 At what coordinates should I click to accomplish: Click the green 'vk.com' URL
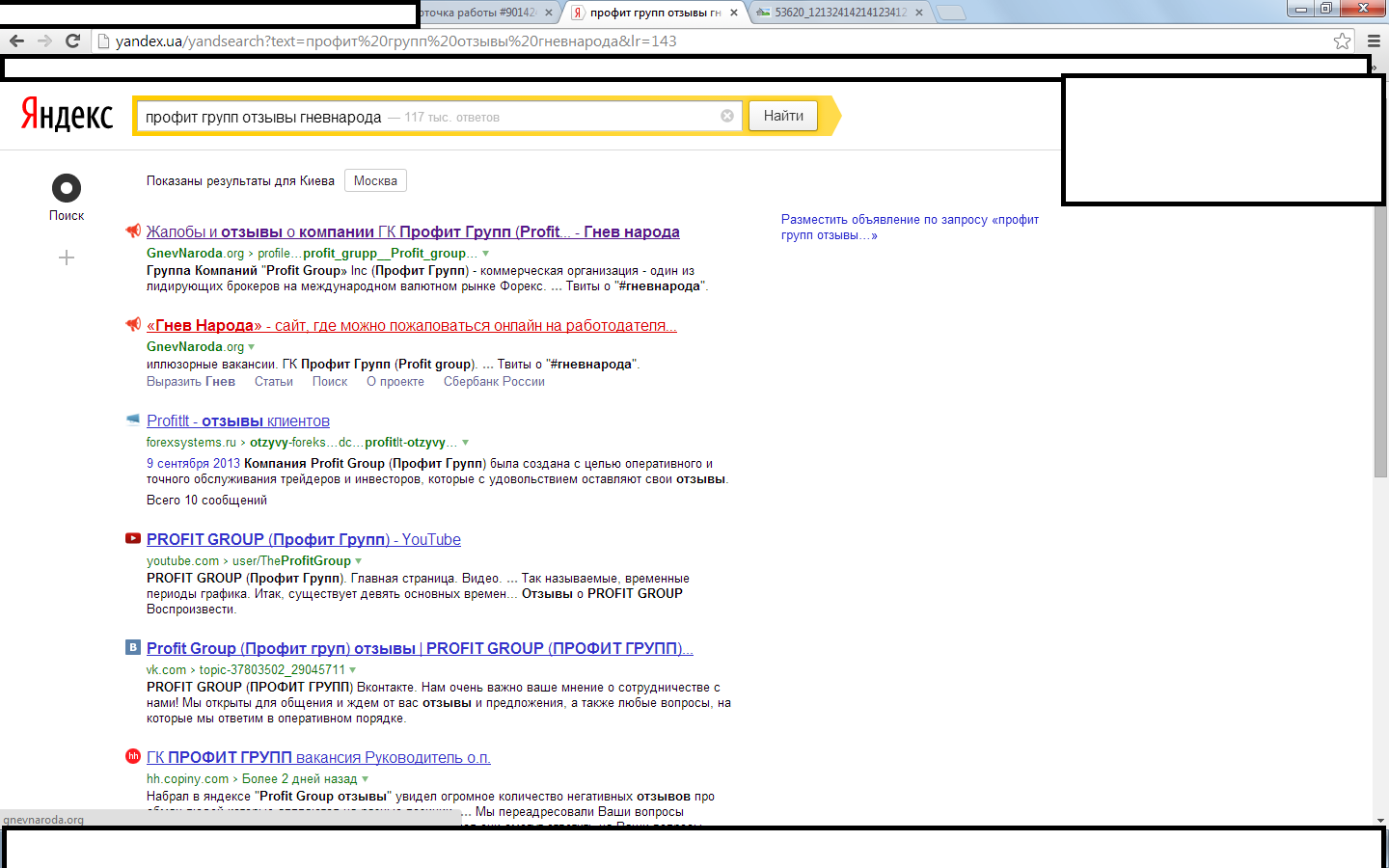pos(166,670)
